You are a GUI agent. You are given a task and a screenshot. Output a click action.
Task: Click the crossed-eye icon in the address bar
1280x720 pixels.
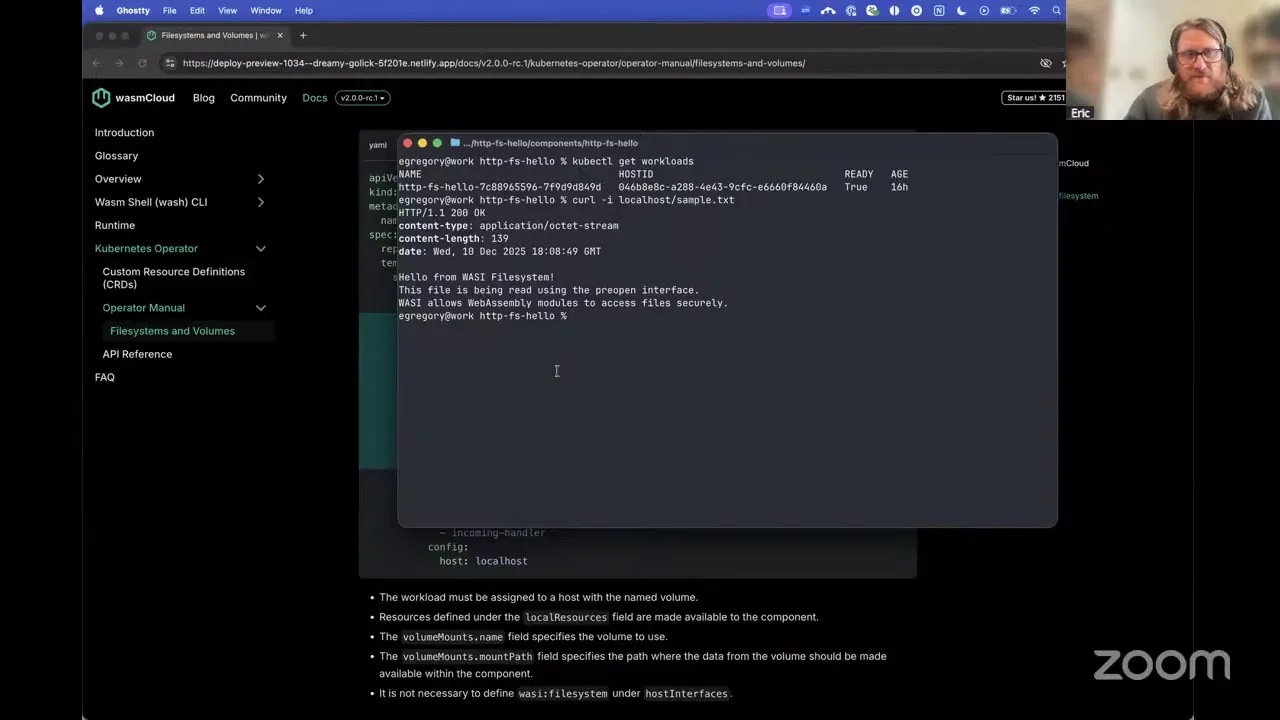pos(1046,63)
